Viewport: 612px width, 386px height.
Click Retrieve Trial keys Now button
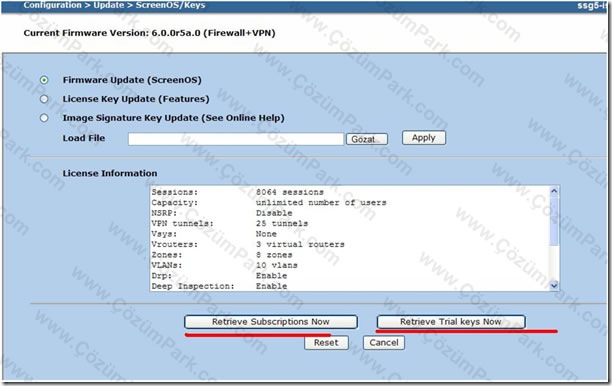pyautogui.click(x=451, y=322)
